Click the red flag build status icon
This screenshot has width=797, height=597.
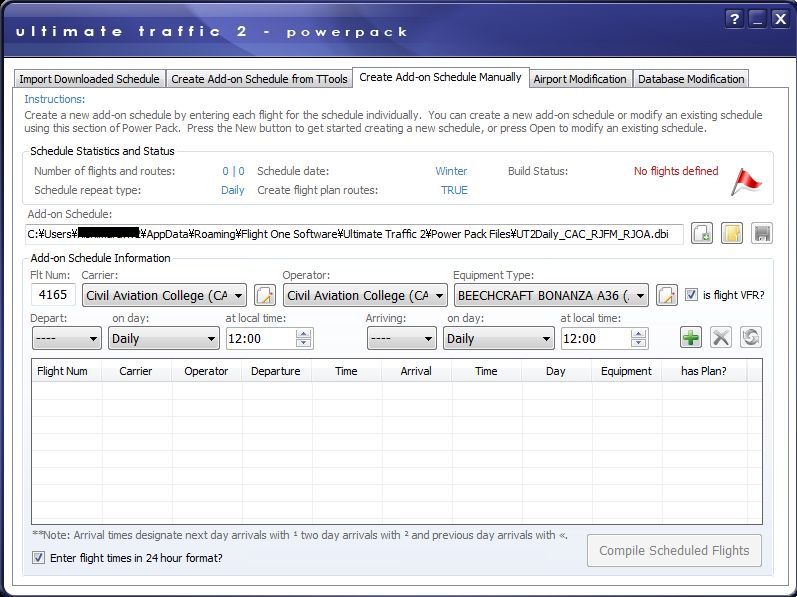tap(746, 181)
